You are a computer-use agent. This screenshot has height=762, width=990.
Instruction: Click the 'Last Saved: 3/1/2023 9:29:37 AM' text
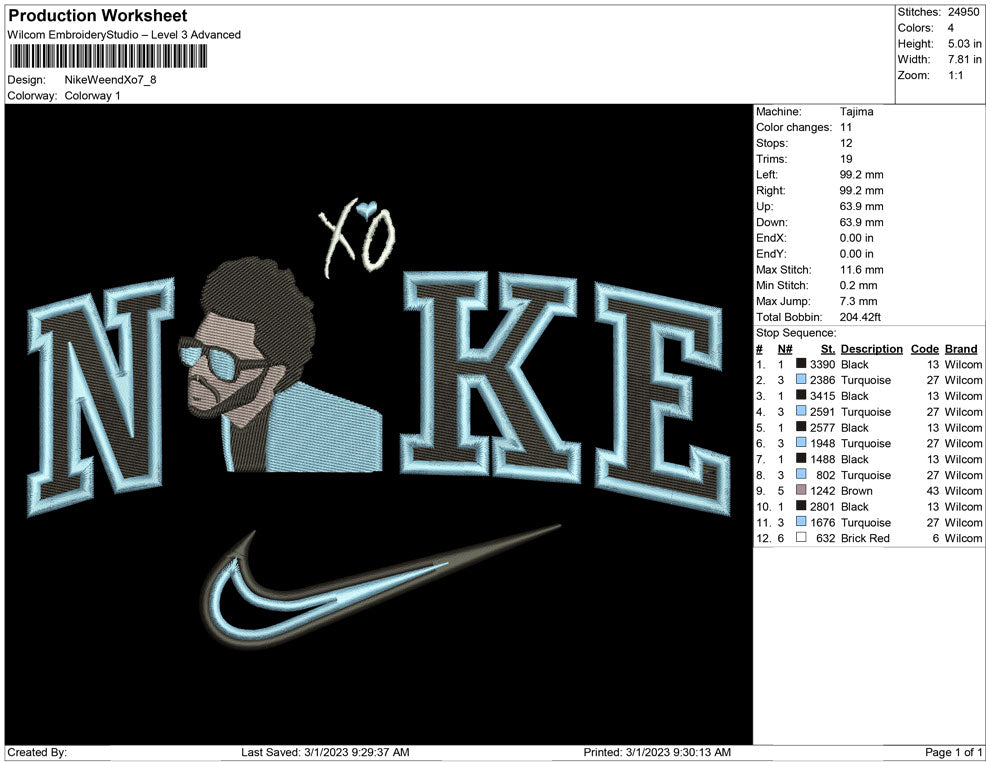pyautogui.click(x=325, y=752)
